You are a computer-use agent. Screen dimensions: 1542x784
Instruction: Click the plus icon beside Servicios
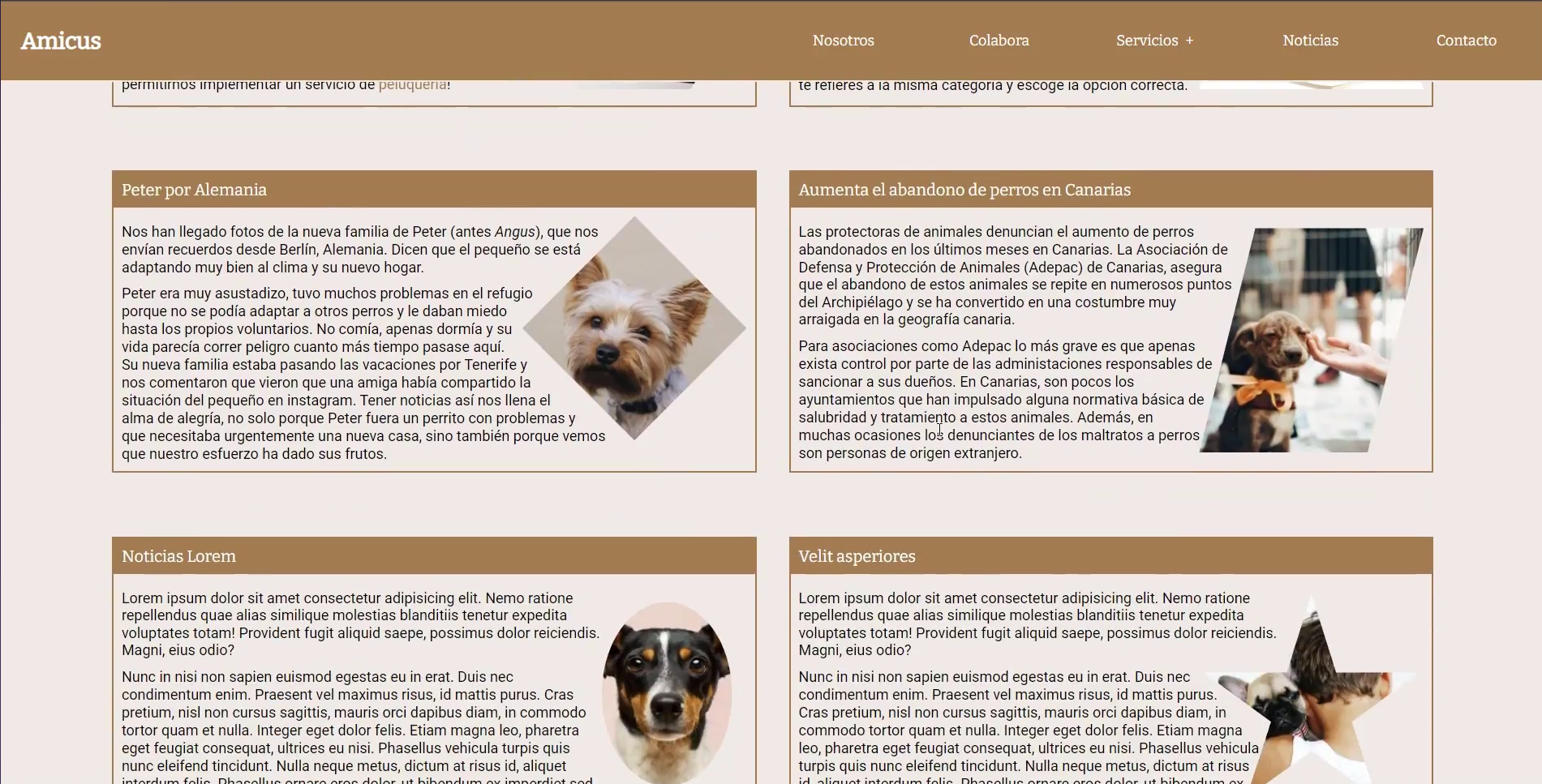point(1189,41)
